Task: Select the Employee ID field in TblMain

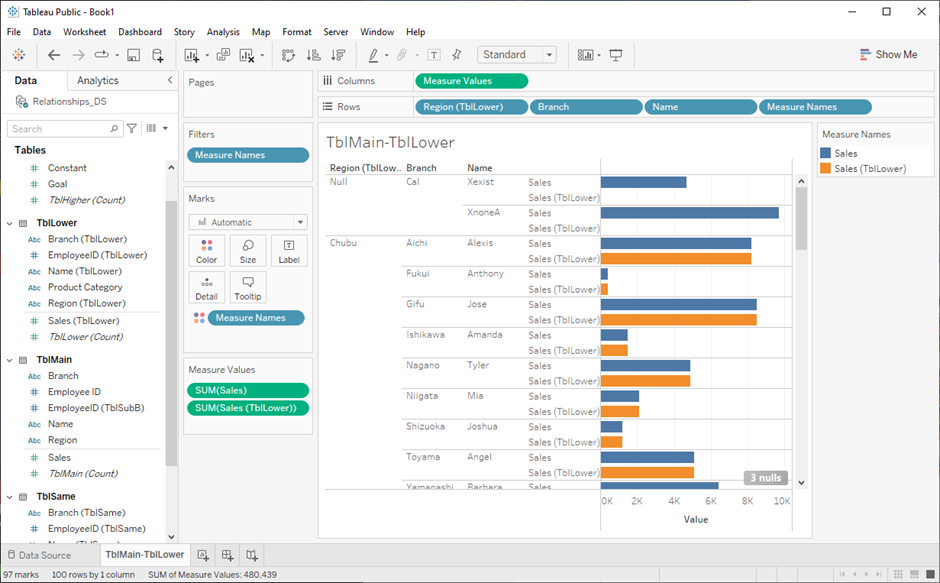Action: [74, 392]
